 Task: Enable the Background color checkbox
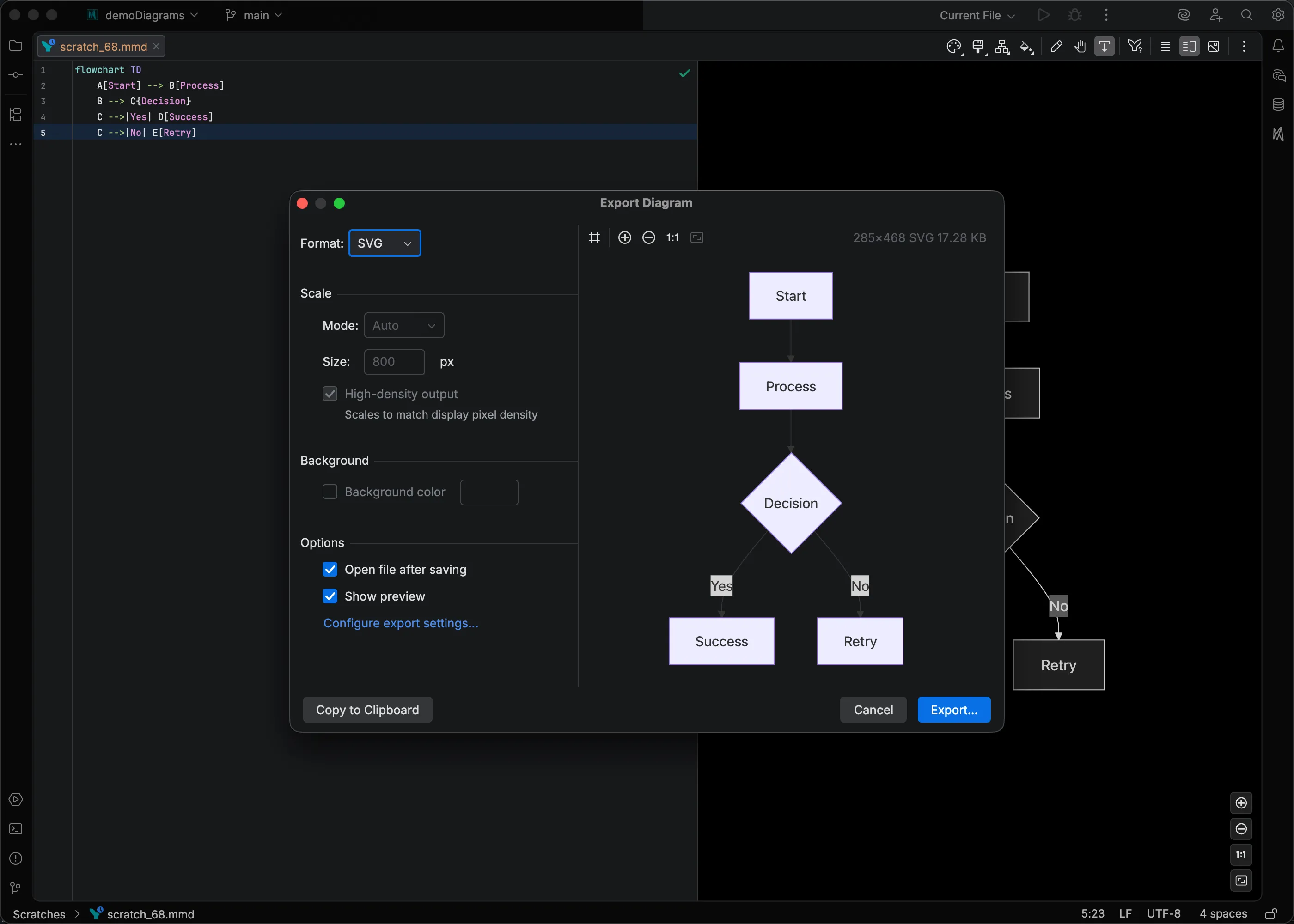tap(330, 492)
